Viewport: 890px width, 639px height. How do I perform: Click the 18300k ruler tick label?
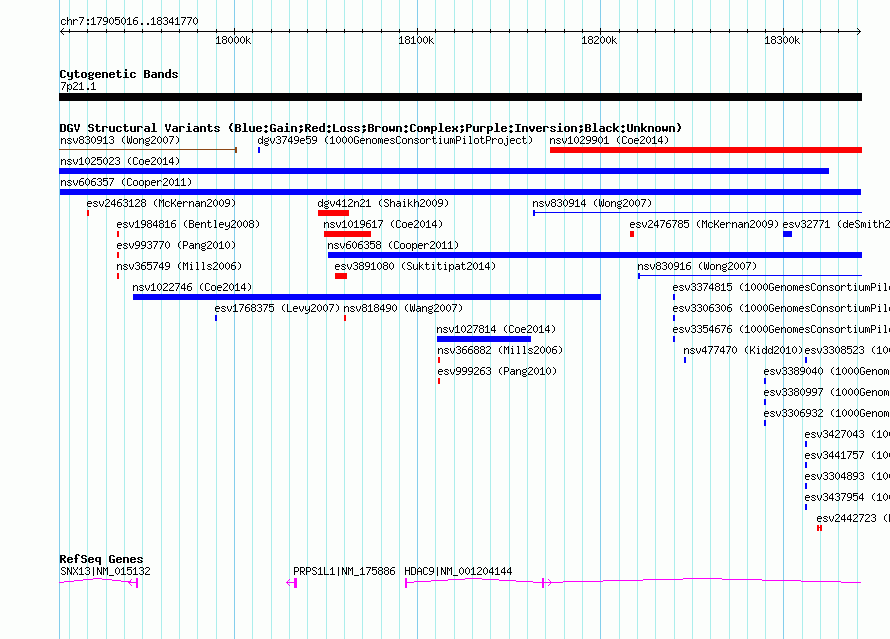point(782,40)
